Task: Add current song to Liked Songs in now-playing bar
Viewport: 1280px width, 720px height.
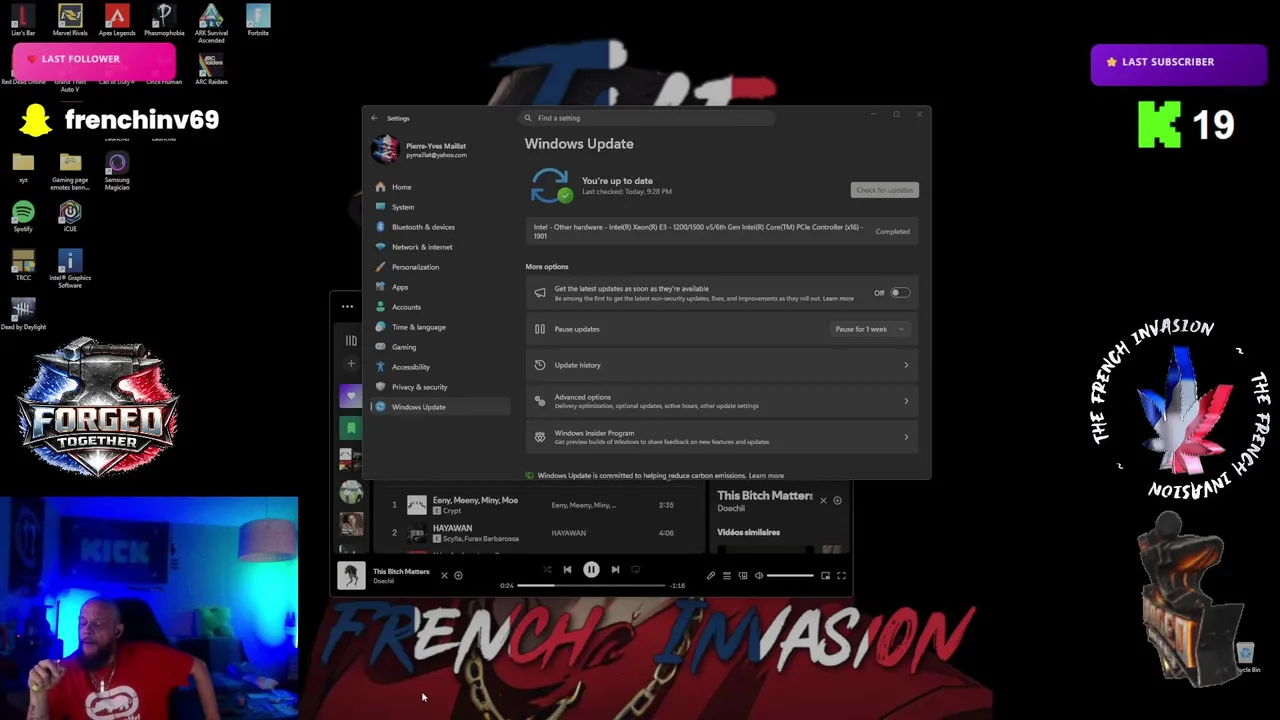Action: pyautogui.click(x=458, y=576)
